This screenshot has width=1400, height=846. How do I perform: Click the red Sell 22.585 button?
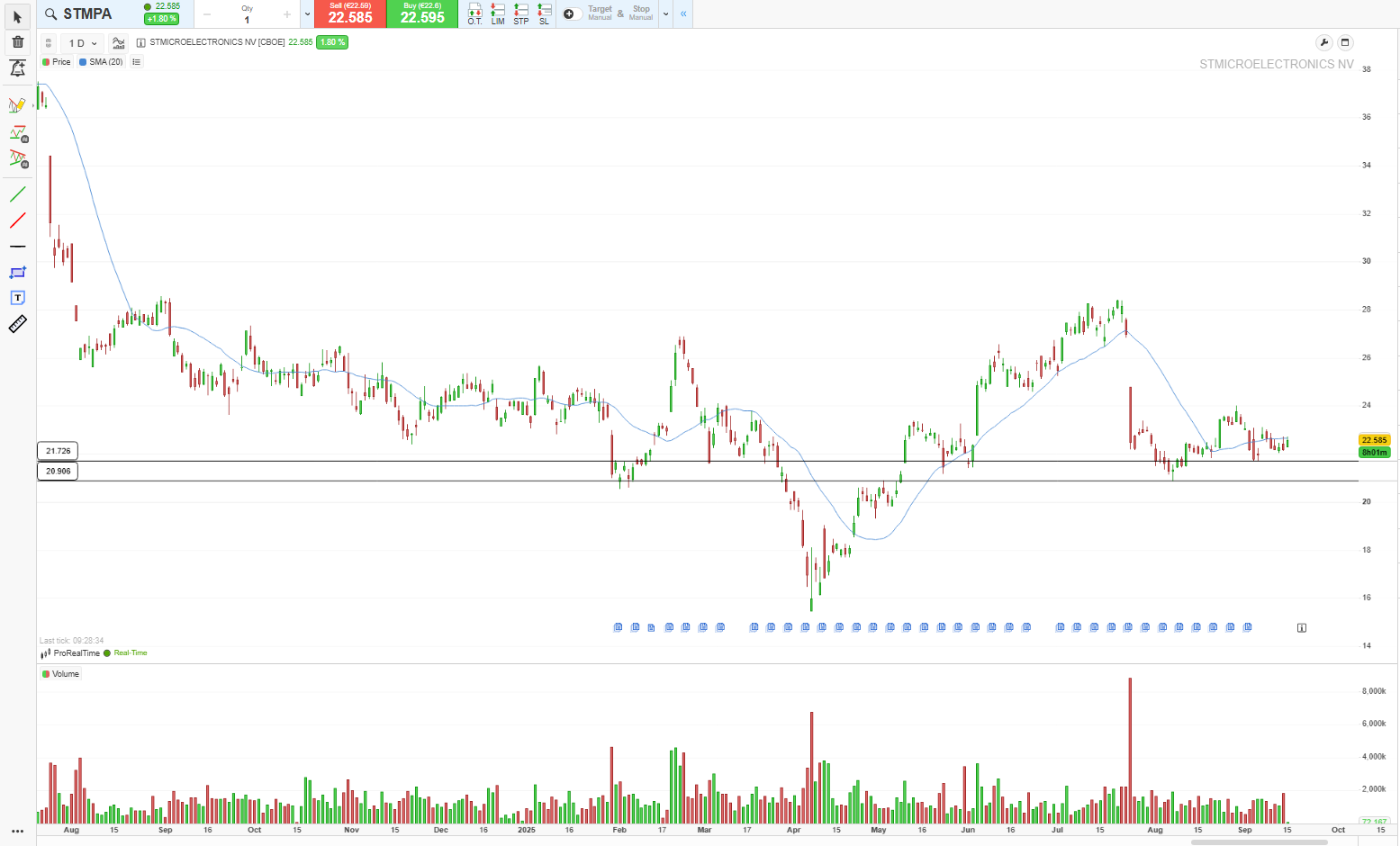(350, 13)
